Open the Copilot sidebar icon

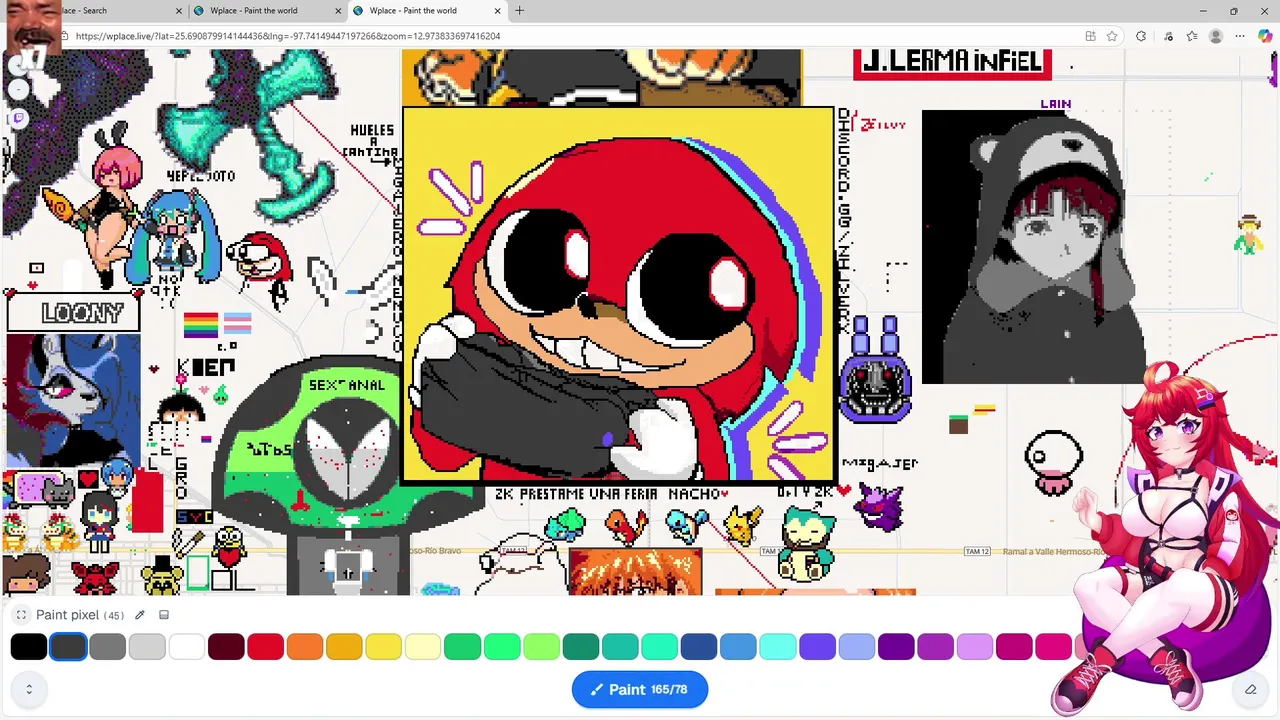[x=1265, y=36]
